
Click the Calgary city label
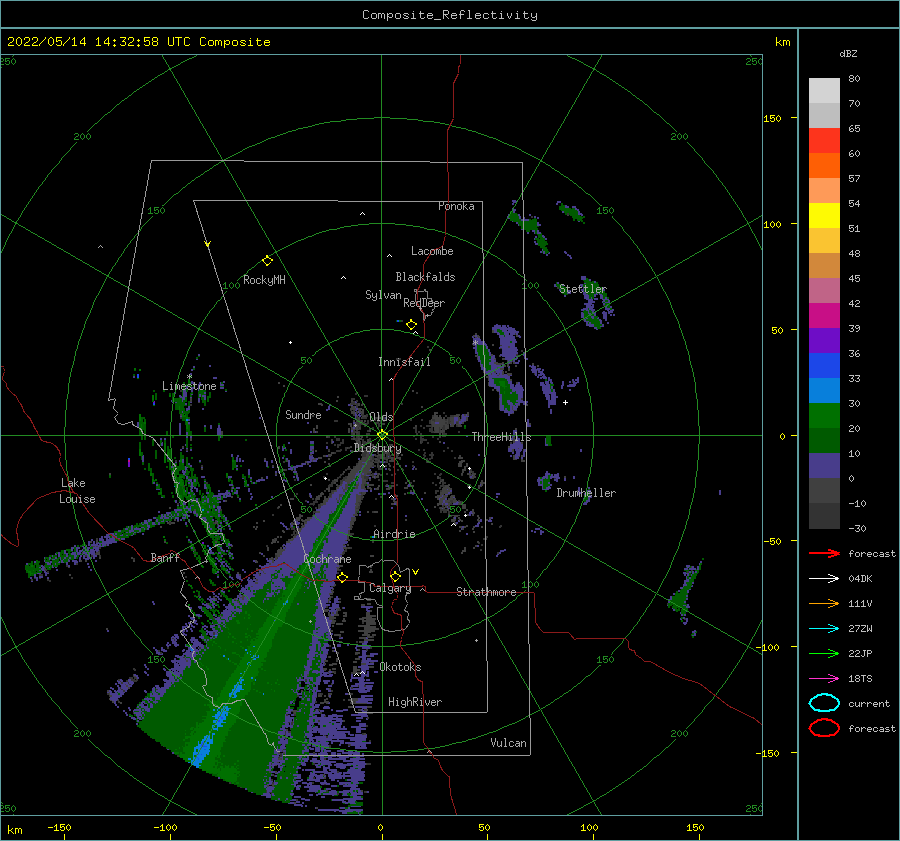tap(390, 588)
